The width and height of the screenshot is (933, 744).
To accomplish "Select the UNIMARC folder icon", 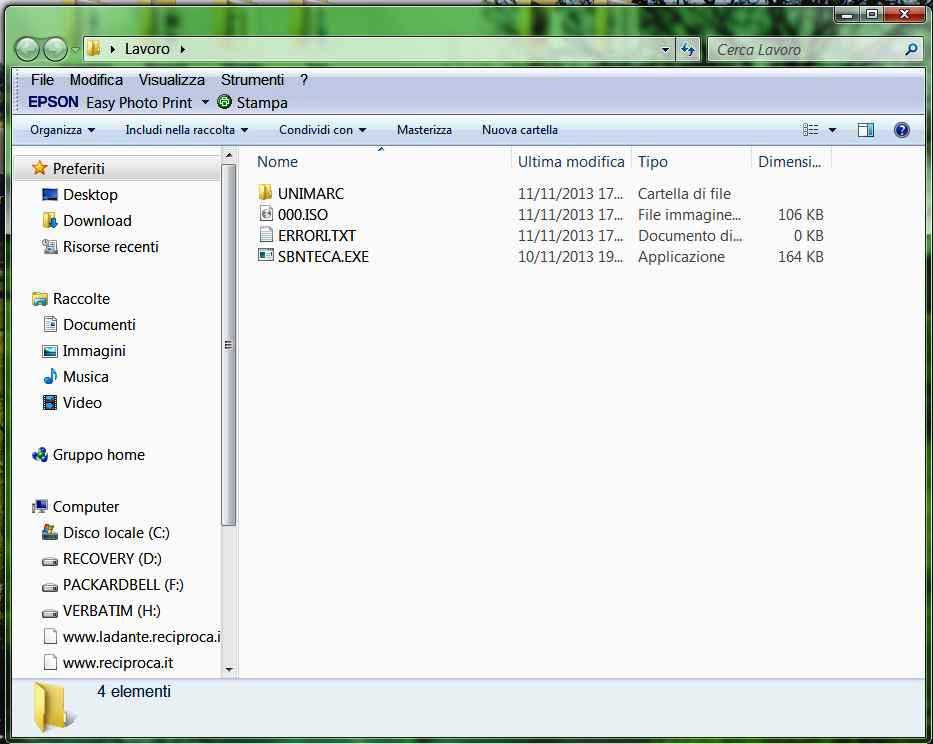I will [x=265, y=193].
